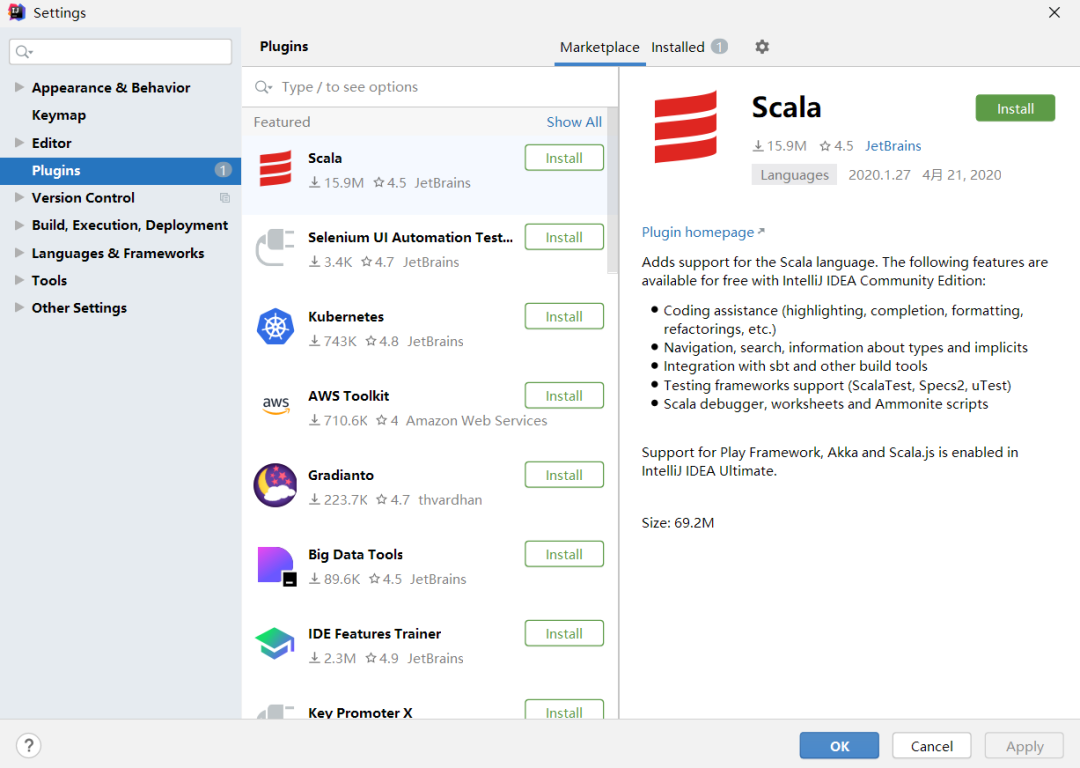Viewport: 1080px width, 768px height.
Task: Select Languages & Frameworks settings
Action: 118,253
